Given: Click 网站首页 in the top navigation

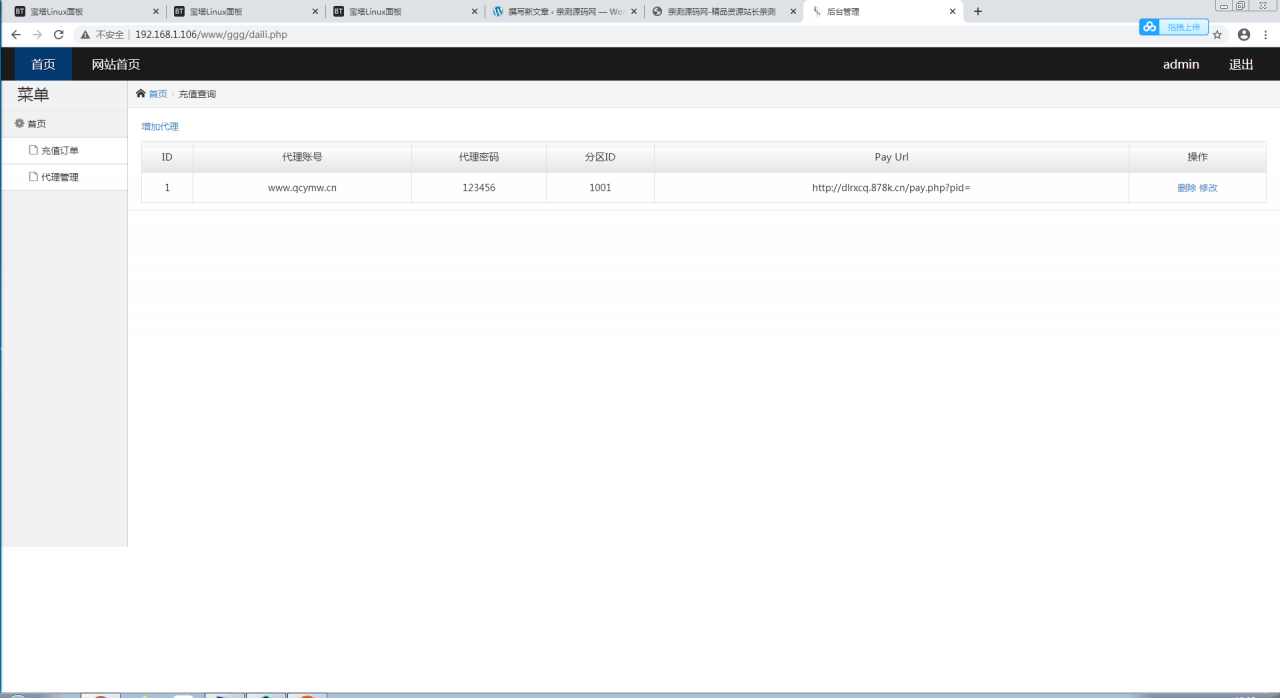Looking at the screenshot, I should [116, 64].
